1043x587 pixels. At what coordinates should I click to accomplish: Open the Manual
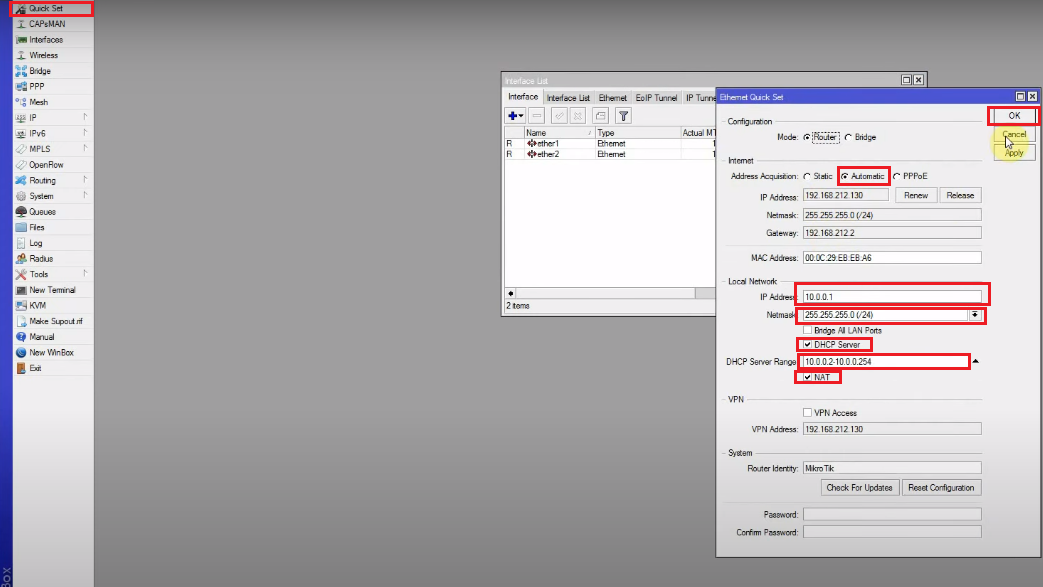[x=53, y=337]
